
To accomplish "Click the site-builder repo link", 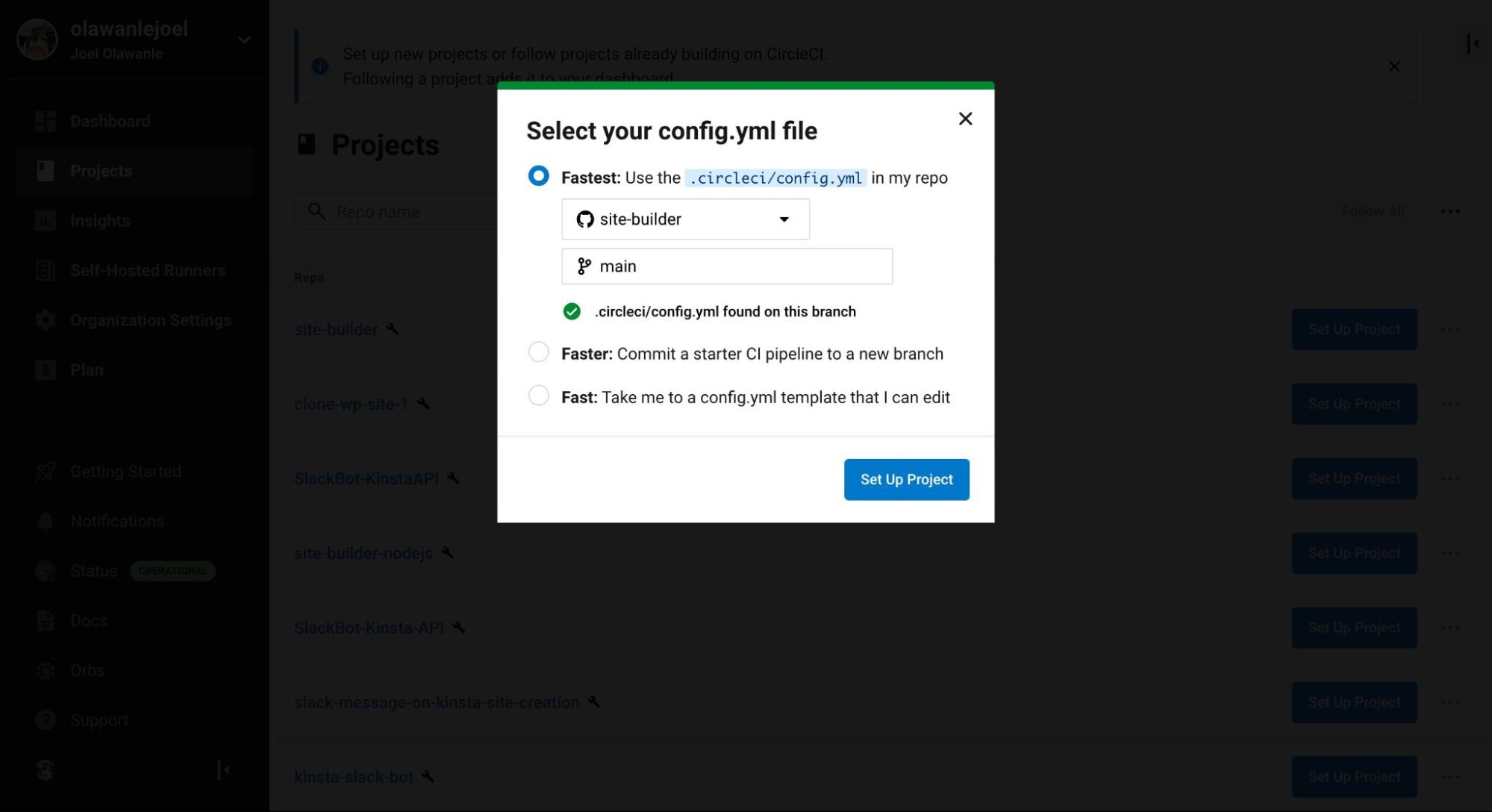I will point(336,328).
